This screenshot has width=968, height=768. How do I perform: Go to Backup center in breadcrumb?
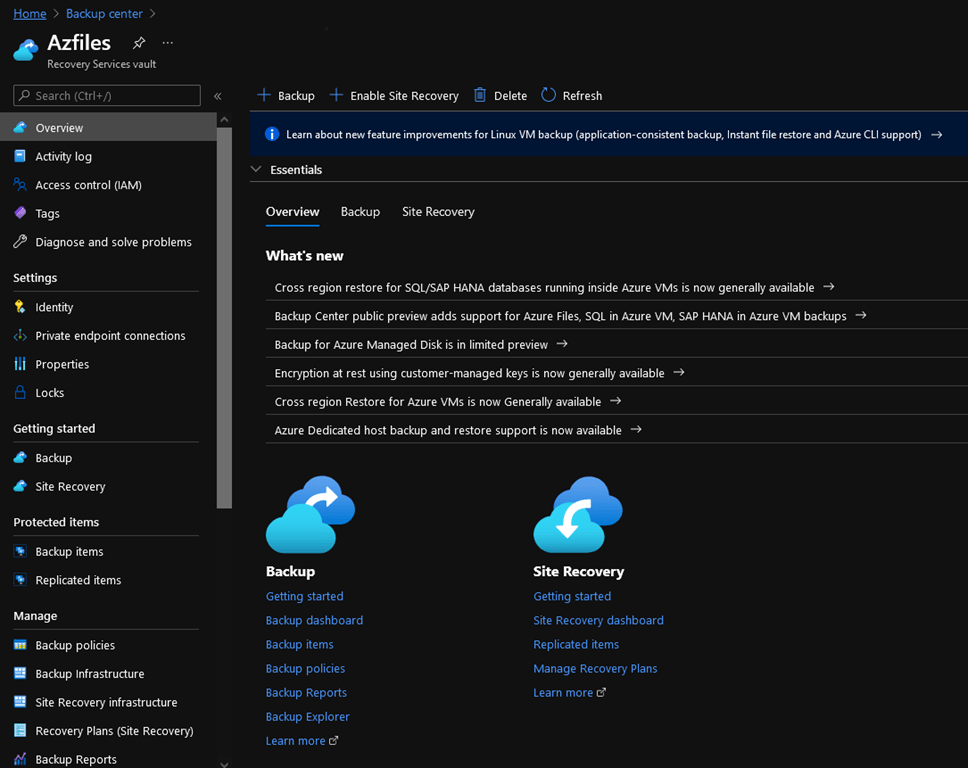click(104, 14)
